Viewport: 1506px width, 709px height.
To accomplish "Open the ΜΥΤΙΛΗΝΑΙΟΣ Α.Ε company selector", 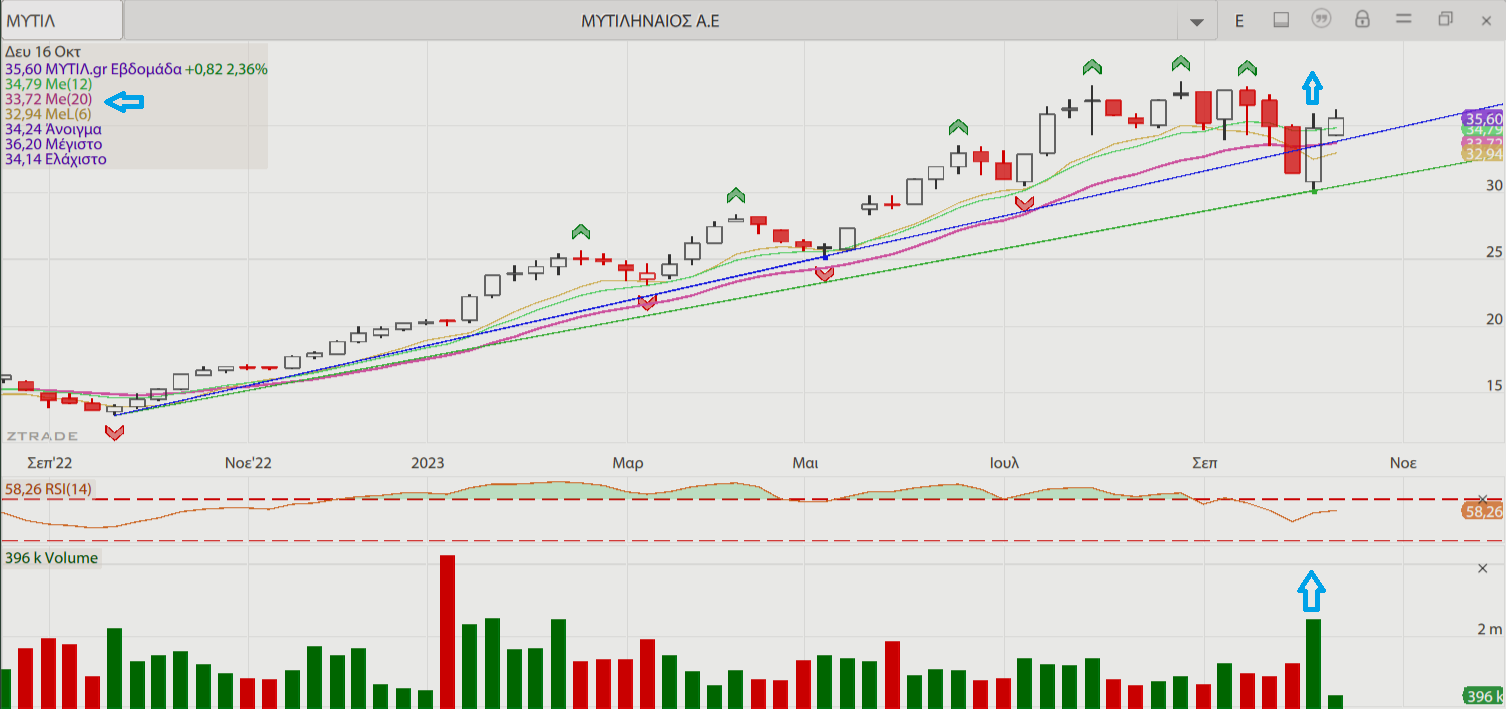I will click(x=652, y=20).
